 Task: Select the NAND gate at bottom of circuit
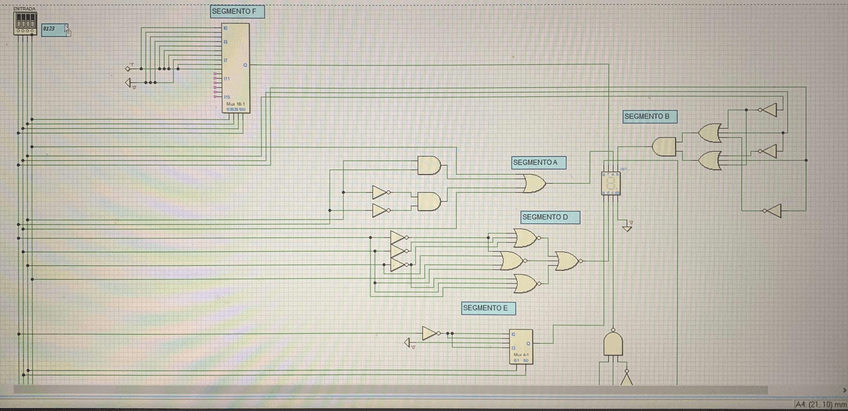coord(613,345)
